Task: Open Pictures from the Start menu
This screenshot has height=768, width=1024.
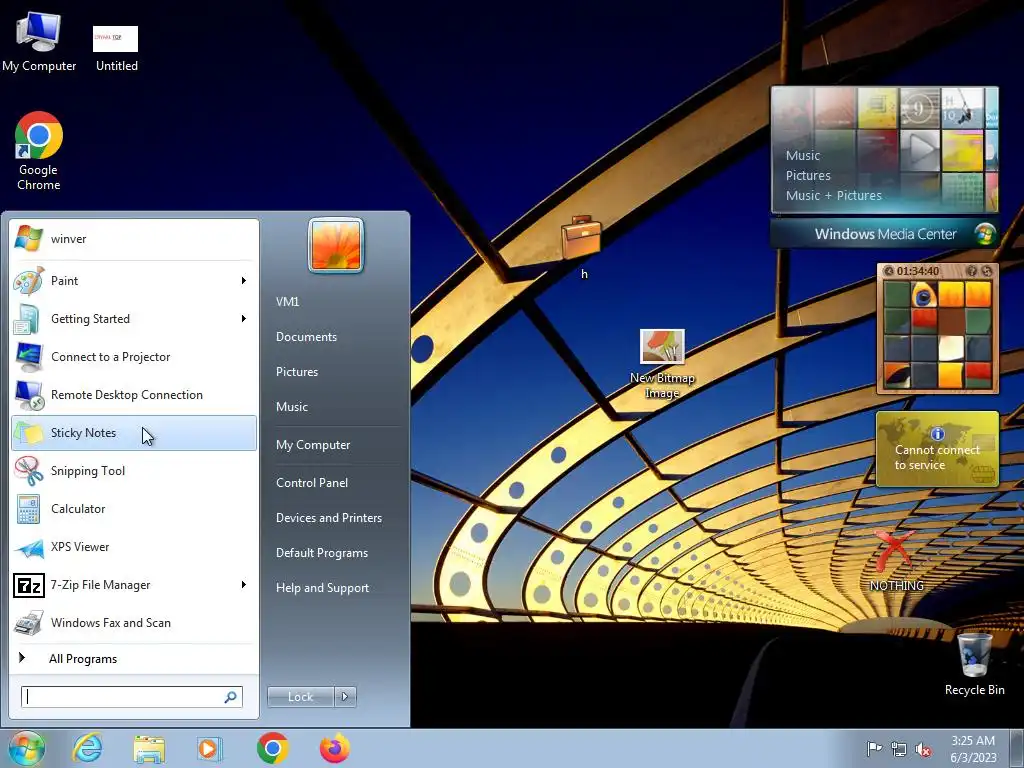Action: tap(297, 372)
